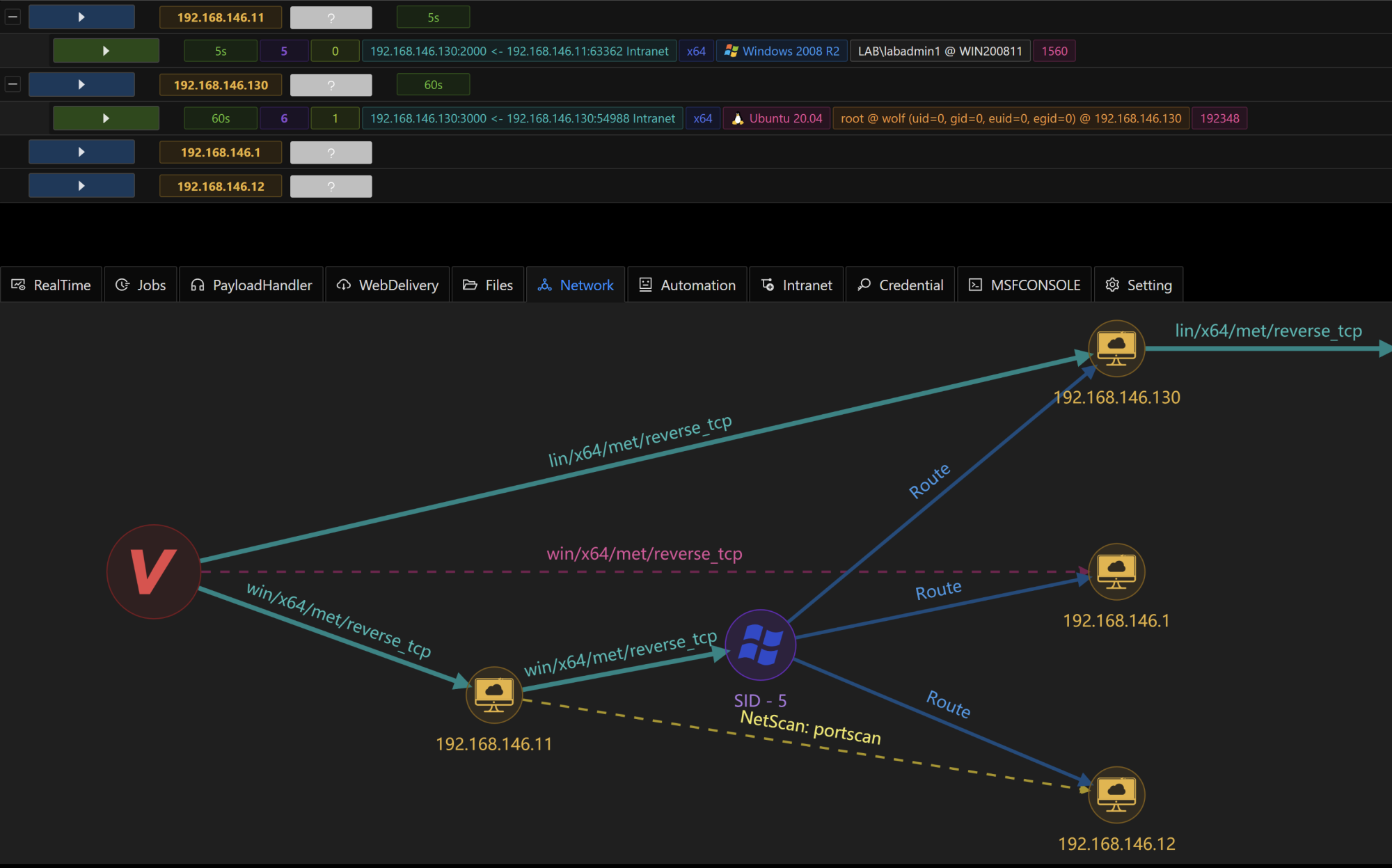The image size is (1392, 868).
Task: Collapse the 192.168.146.11 host row
Action: tap(13, 17)
